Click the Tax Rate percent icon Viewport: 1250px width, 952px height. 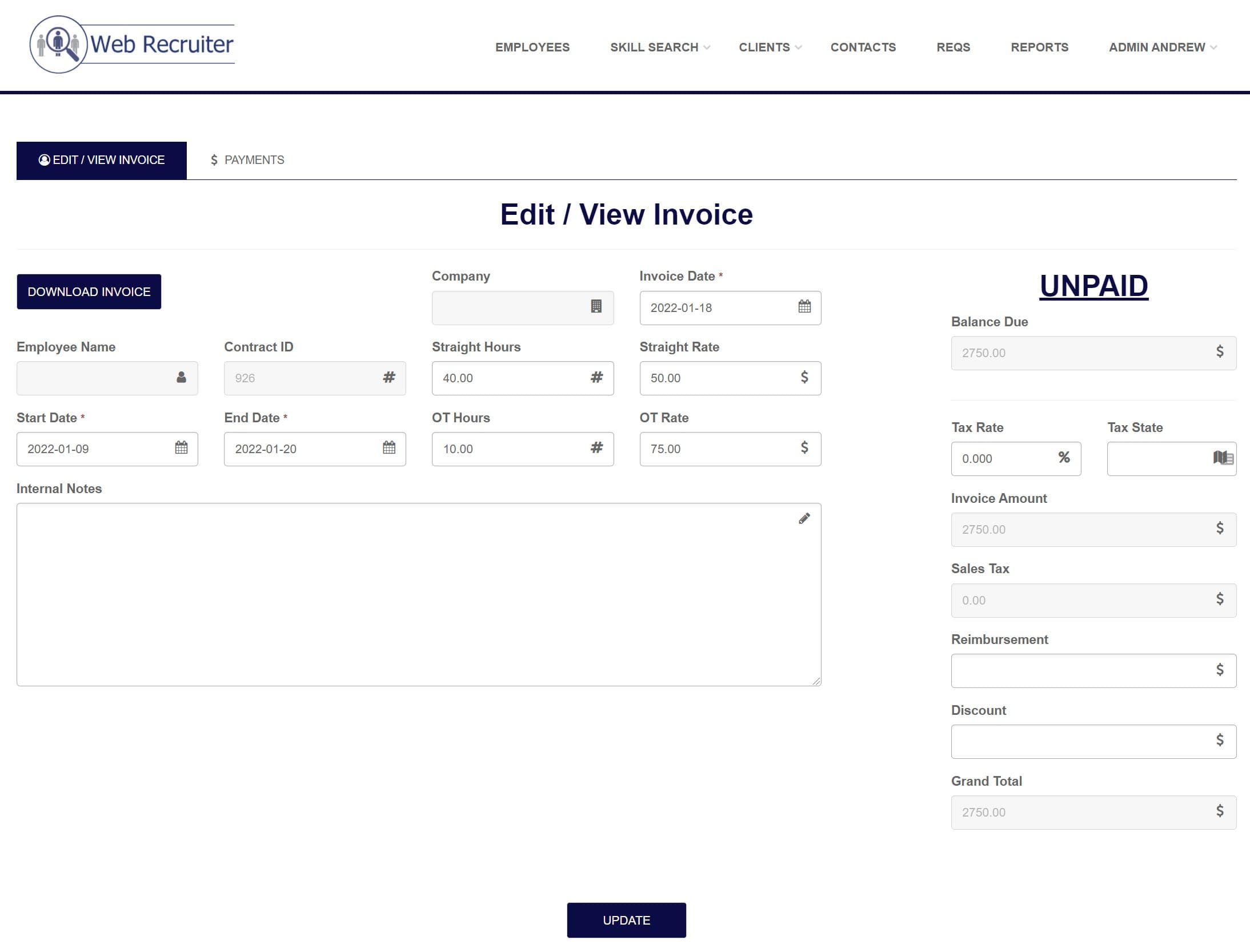(x=1063, y=458)
